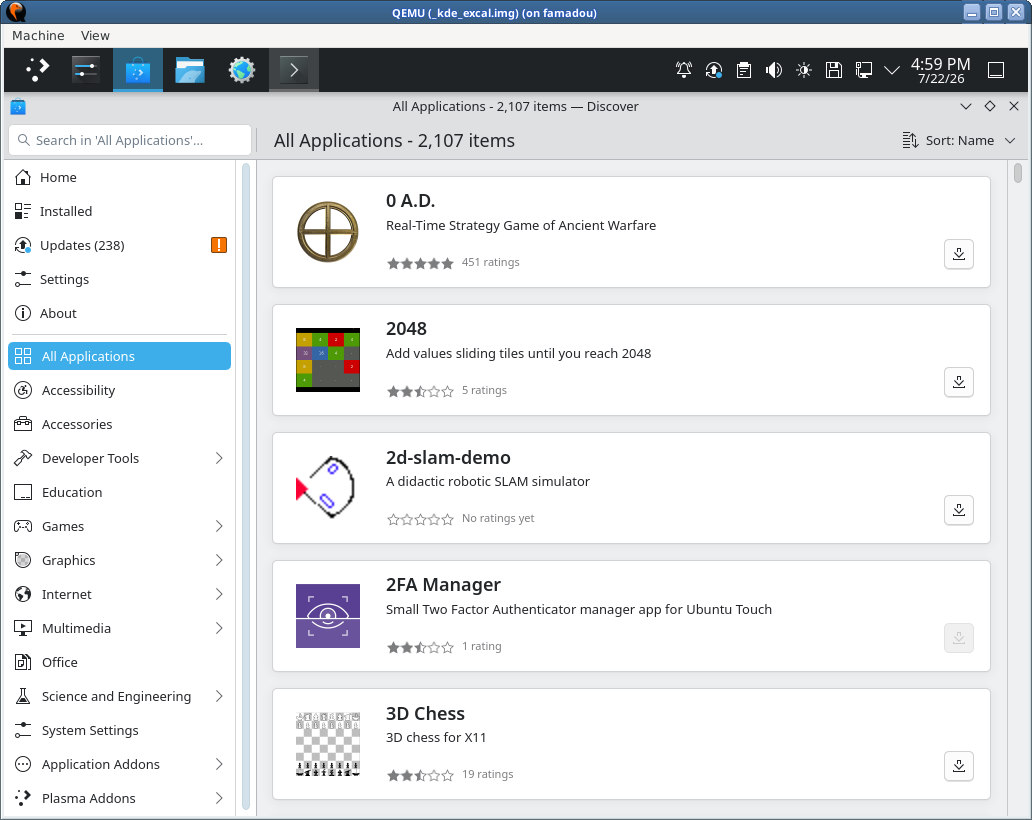Viewport: 1032px width, 820px height.
Task: Open the QEMU View menu
Action: pos(95,36)
